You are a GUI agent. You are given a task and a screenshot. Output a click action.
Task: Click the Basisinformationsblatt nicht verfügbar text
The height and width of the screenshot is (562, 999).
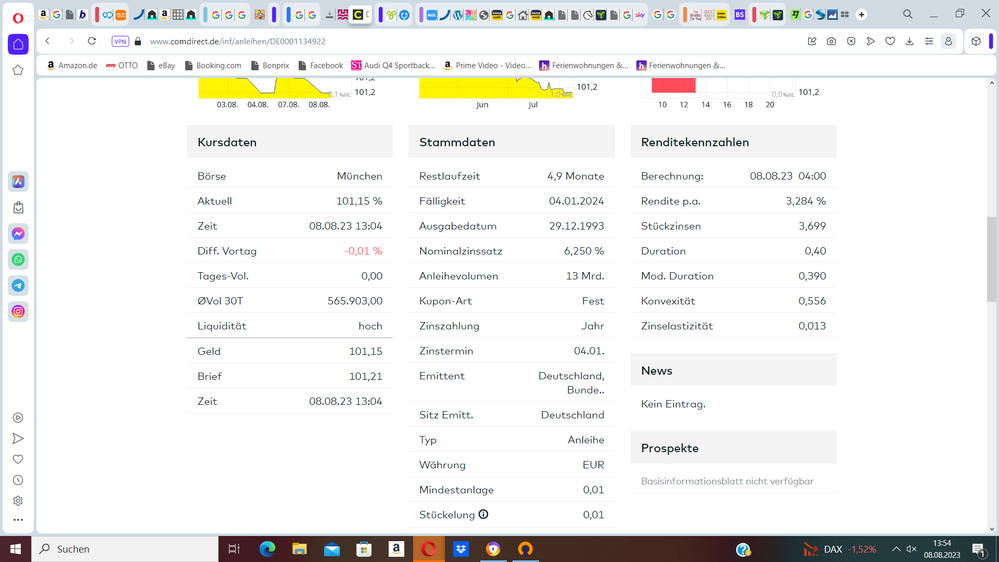coord(727,481)
